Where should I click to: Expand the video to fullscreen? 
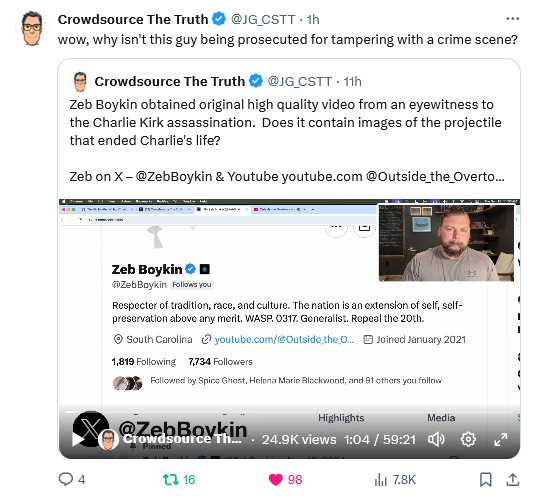pyautogui.click(x=501, y=439)
